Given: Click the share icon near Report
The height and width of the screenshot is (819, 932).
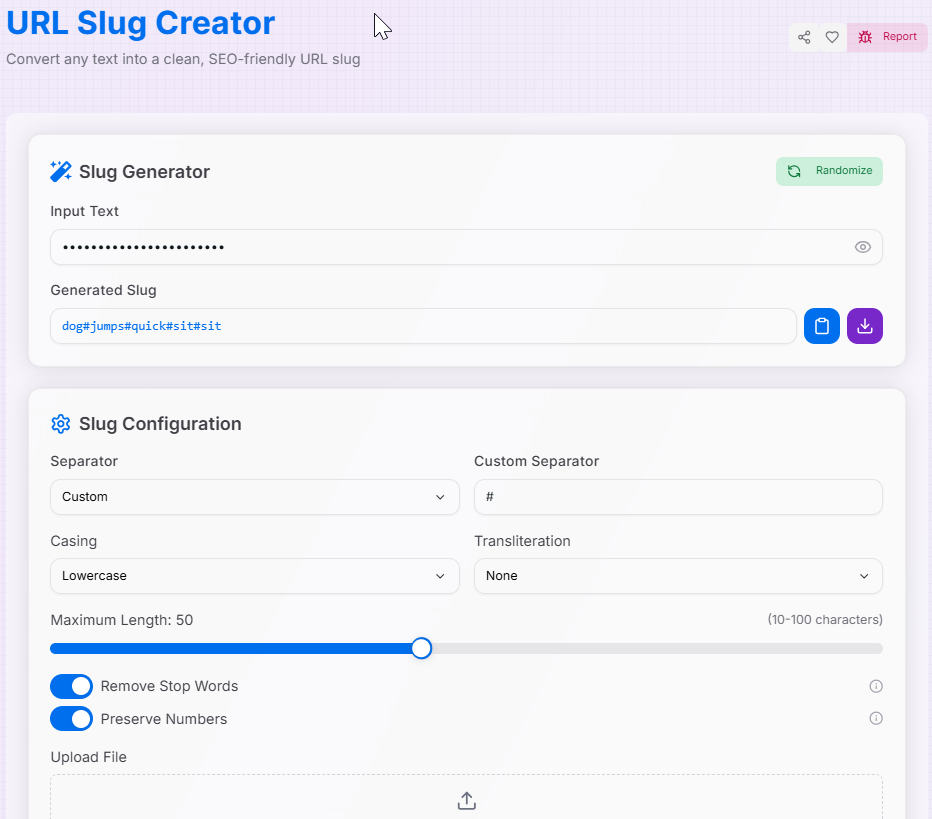Looking at the screenshot, I should 803,36.
